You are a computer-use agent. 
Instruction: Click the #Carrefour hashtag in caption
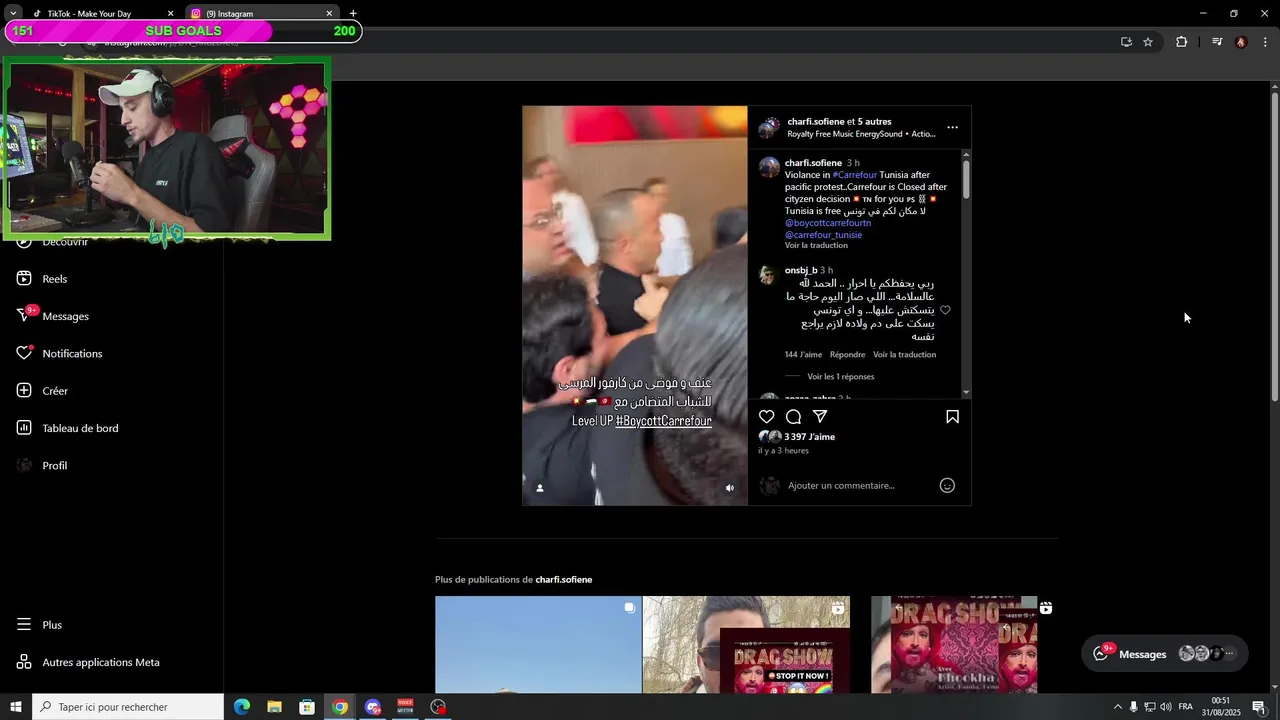854,175
